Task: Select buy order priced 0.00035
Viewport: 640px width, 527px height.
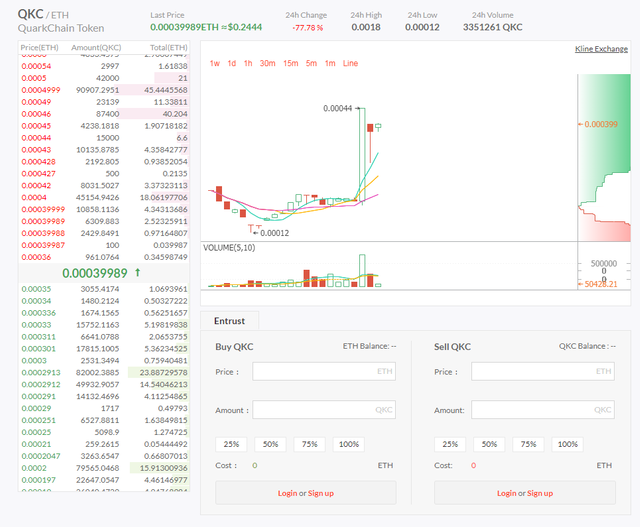Action: click(x=104, y=289)
